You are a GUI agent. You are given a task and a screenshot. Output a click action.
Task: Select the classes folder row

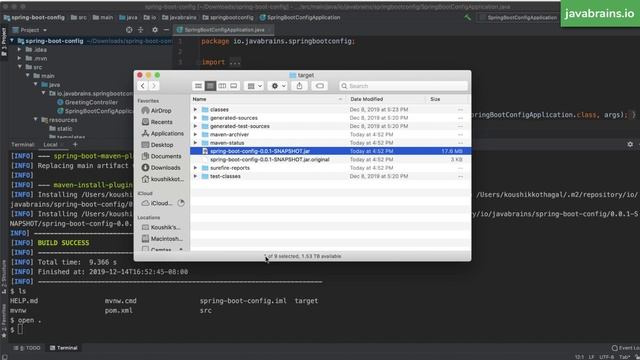(330, 109)
